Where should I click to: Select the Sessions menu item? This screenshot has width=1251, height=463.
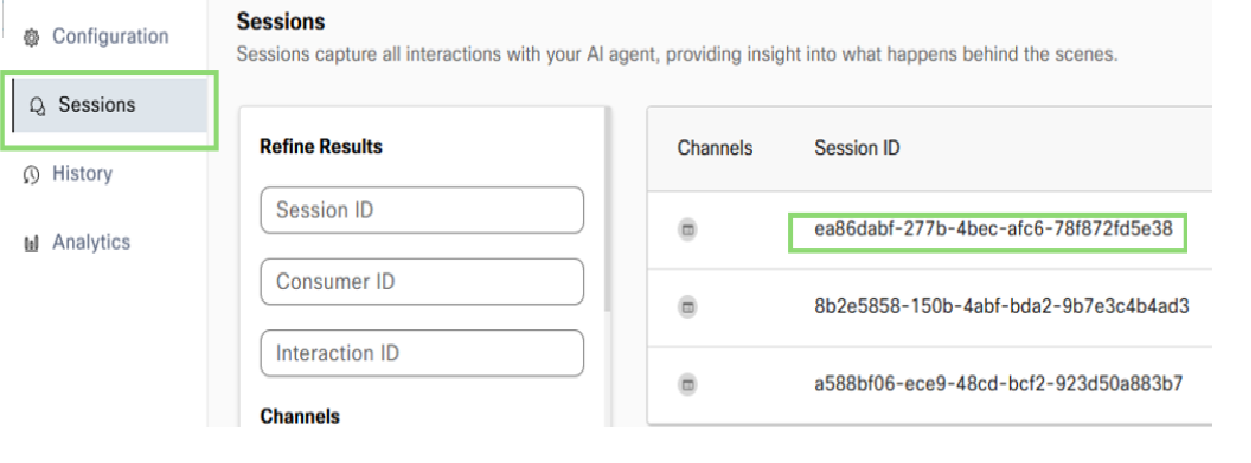[96, 105]
